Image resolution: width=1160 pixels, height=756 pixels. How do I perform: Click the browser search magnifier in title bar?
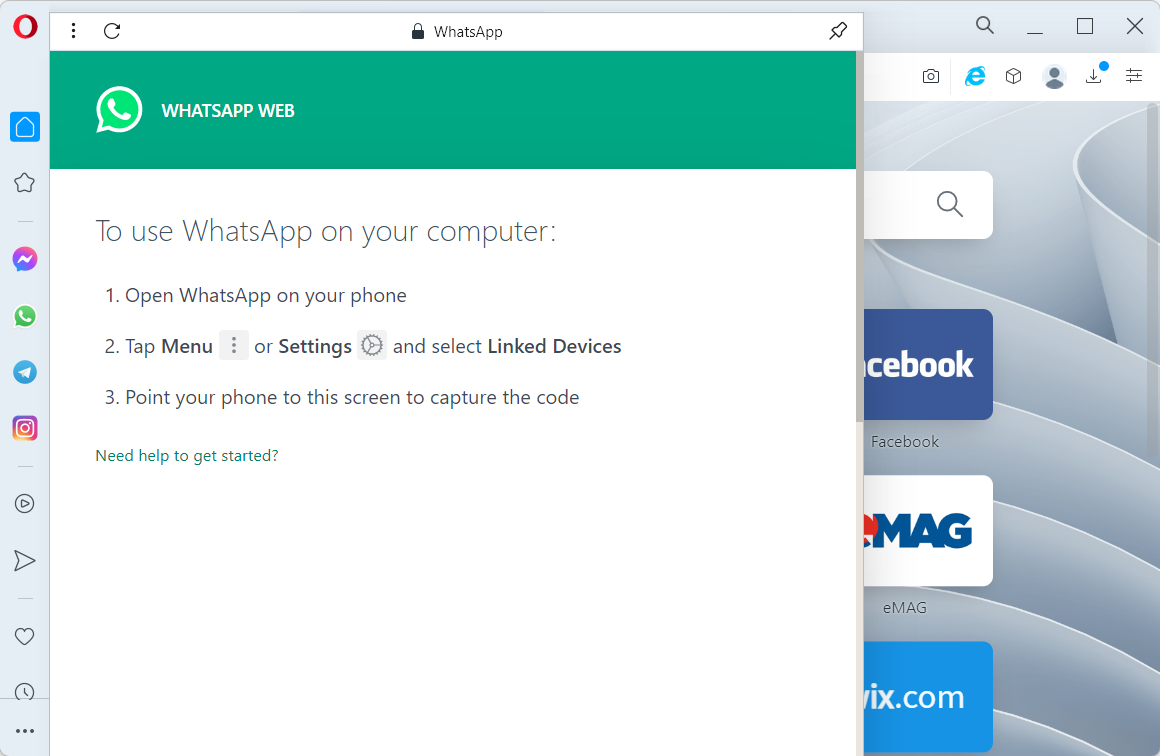click(985, 26)
